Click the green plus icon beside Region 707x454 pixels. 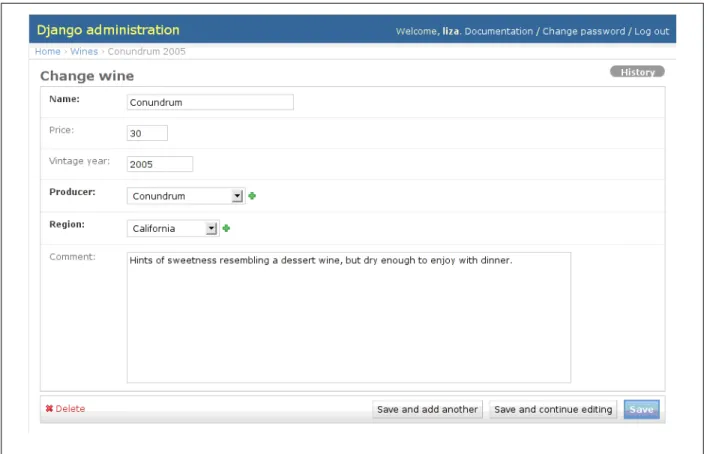click(226, 228)
